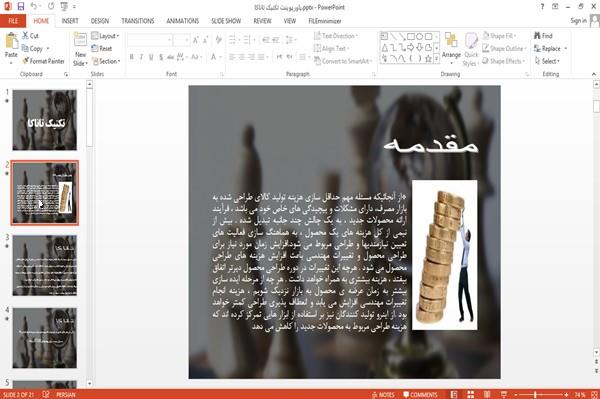600x399 pixels.
Task: Click the Paste clipboard icon
Action: (11, 41)
